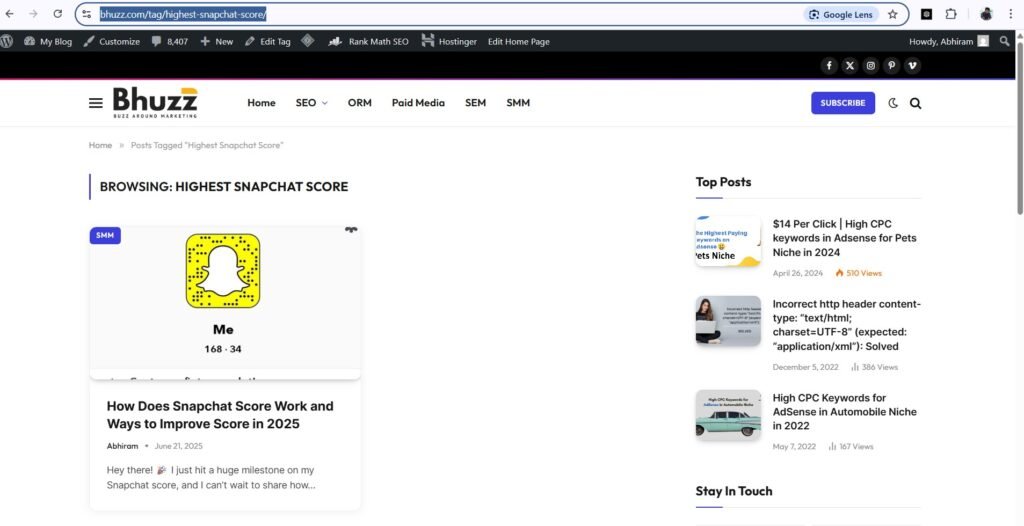Screen dimensions: 1024x526
Task: Open the Instagram social icon
Action: pyautogui.click(x=871, y=65)
